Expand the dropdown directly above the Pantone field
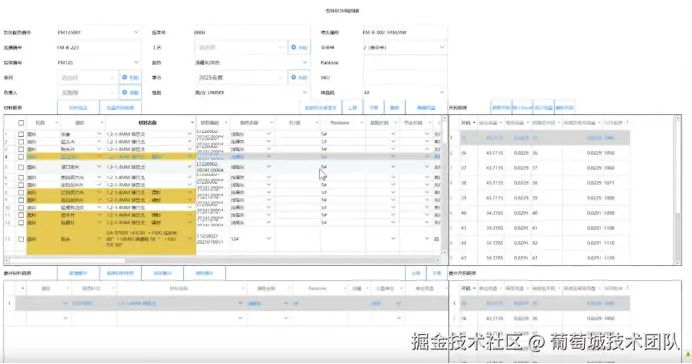This screenshot has height=364, width=692. 442,47
